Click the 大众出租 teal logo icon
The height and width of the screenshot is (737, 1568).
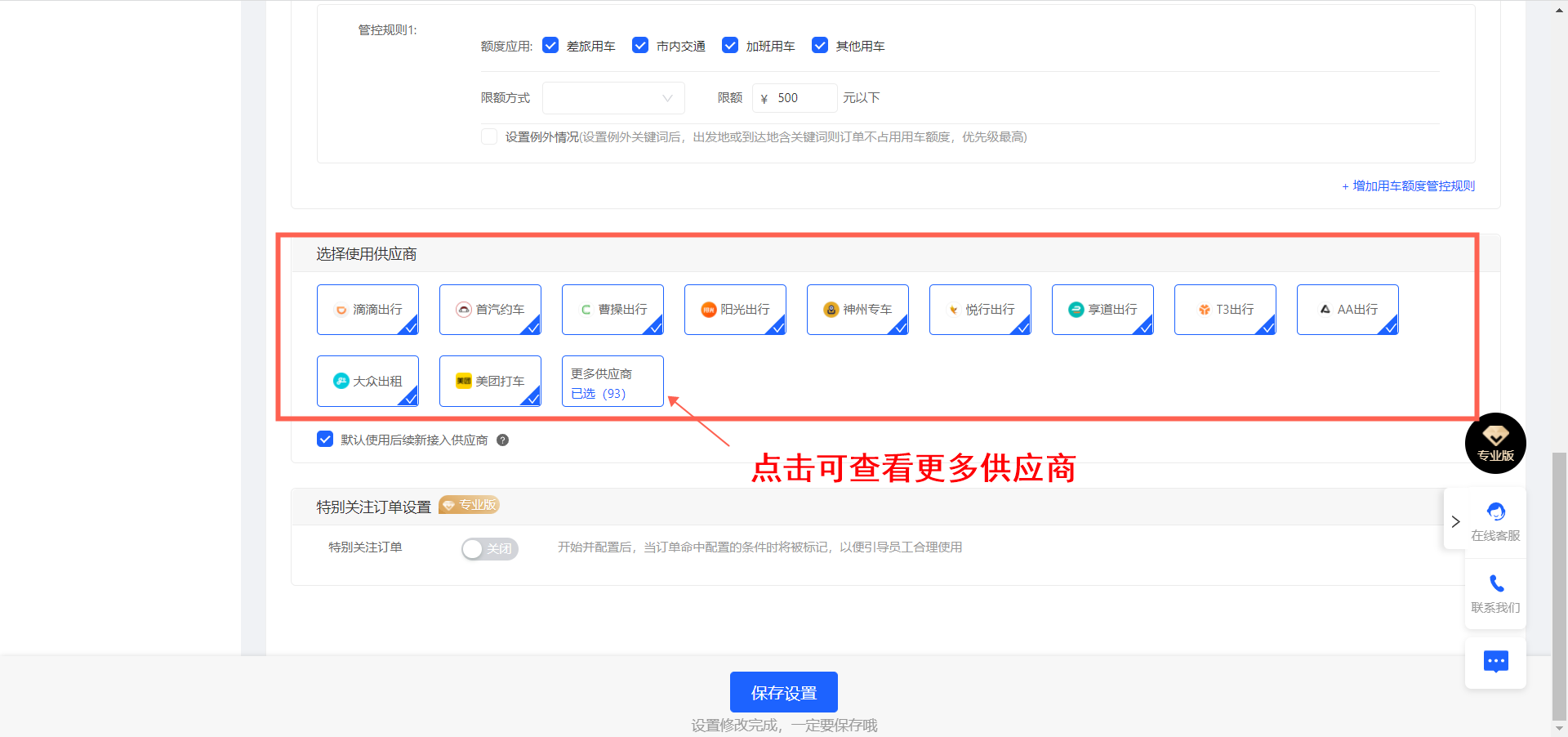coord(341,381)
